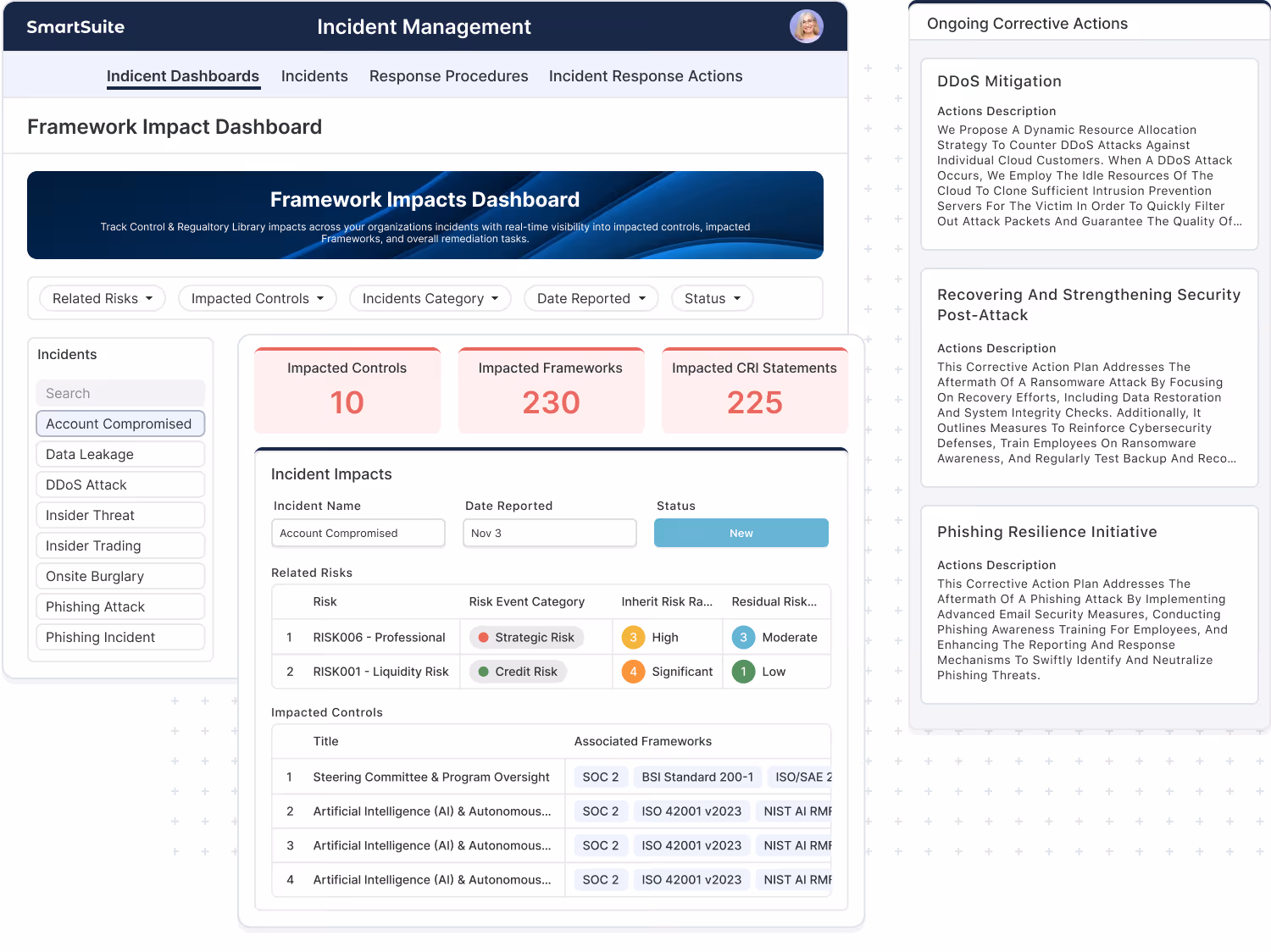The height and width of the screenshot is (952, 1271).
Task: Open RISK006 - Professional risk row
Action: coord(552,637)
